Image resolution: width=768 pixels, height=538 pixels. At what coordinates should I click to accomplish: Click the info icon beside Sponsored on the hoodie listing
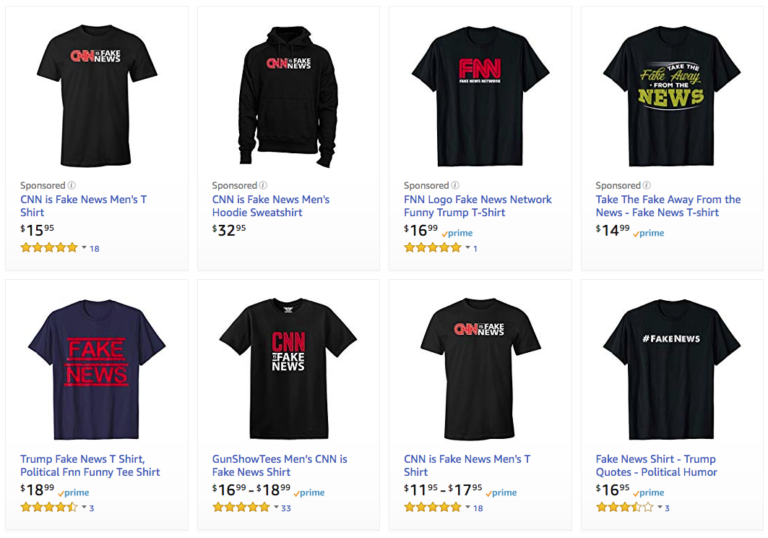264,185
